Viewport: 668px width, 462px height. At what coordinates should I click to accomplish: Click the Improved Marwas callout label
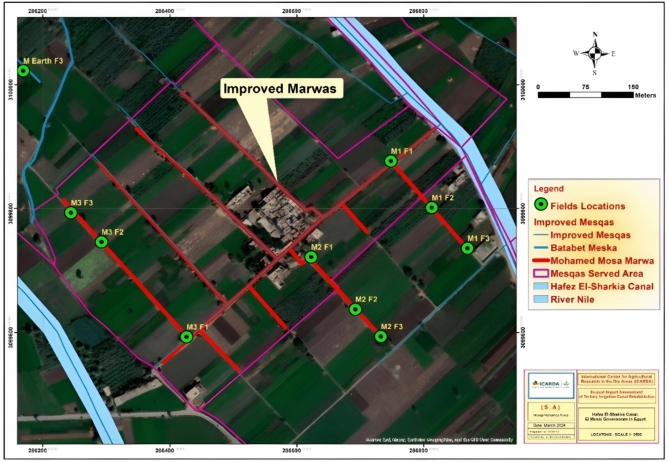point(280,89)
